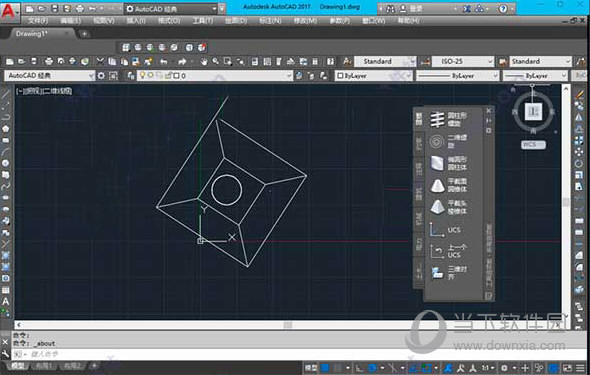Switch to the 布局2 layout tab
The image size is (590, 375).
pyautogui.click(x=71, y=366)
